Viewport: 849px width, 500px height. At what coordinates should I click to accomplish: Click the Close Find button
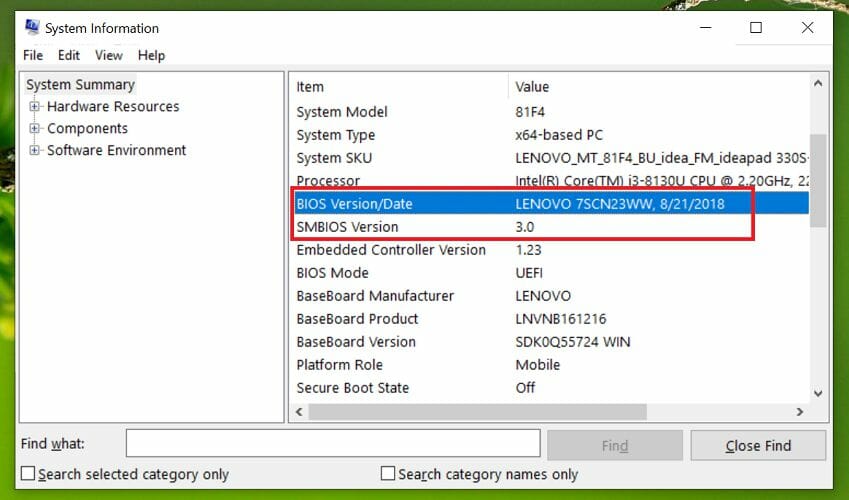tap(758, 445)
